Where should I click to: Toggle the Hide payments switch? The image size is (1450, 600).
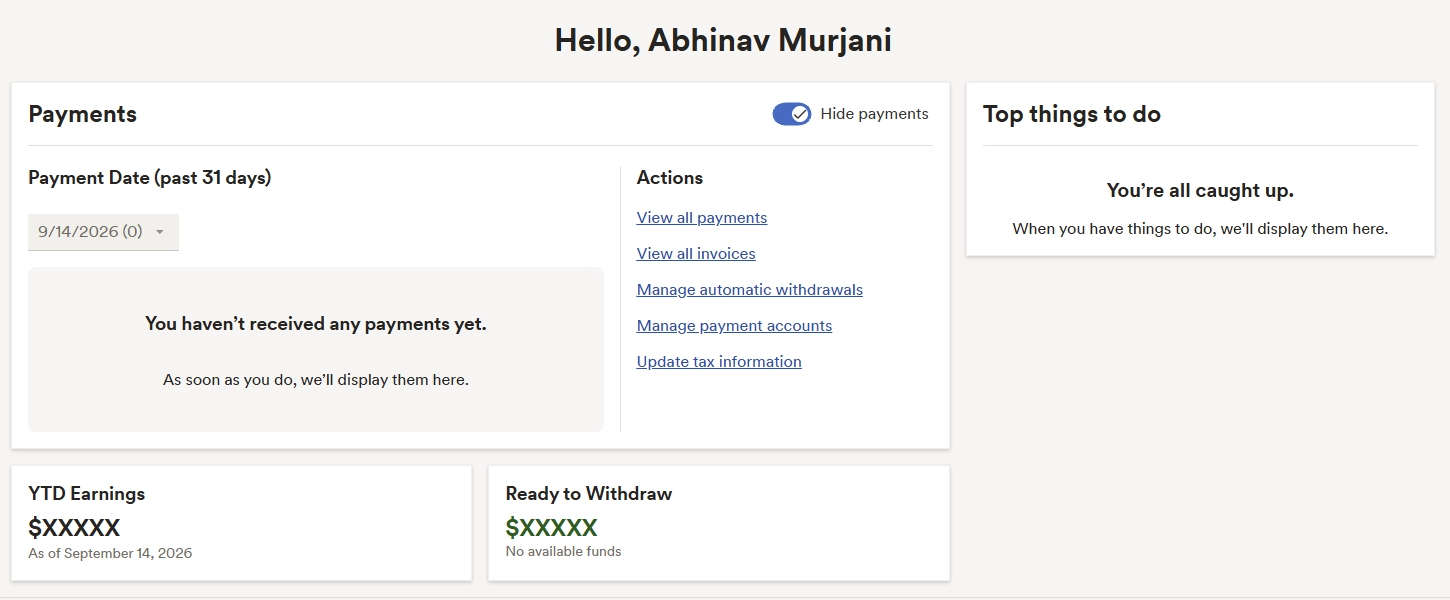point(791,114)
